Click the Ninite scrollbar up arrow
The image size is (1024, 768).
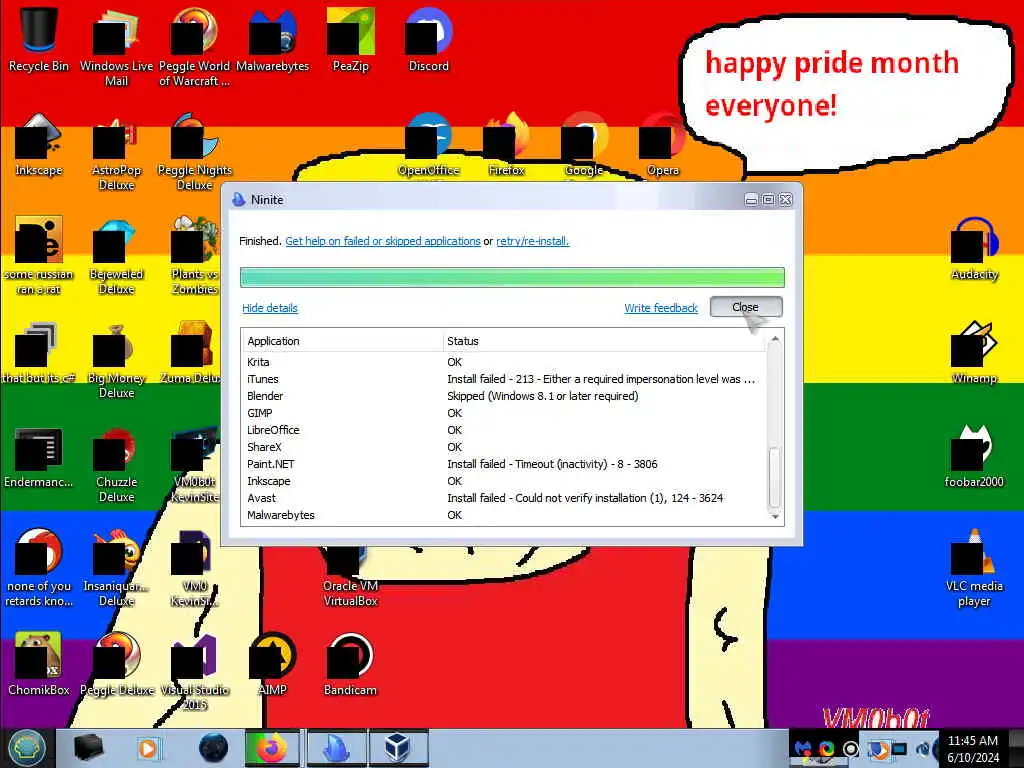pos(775,338)
